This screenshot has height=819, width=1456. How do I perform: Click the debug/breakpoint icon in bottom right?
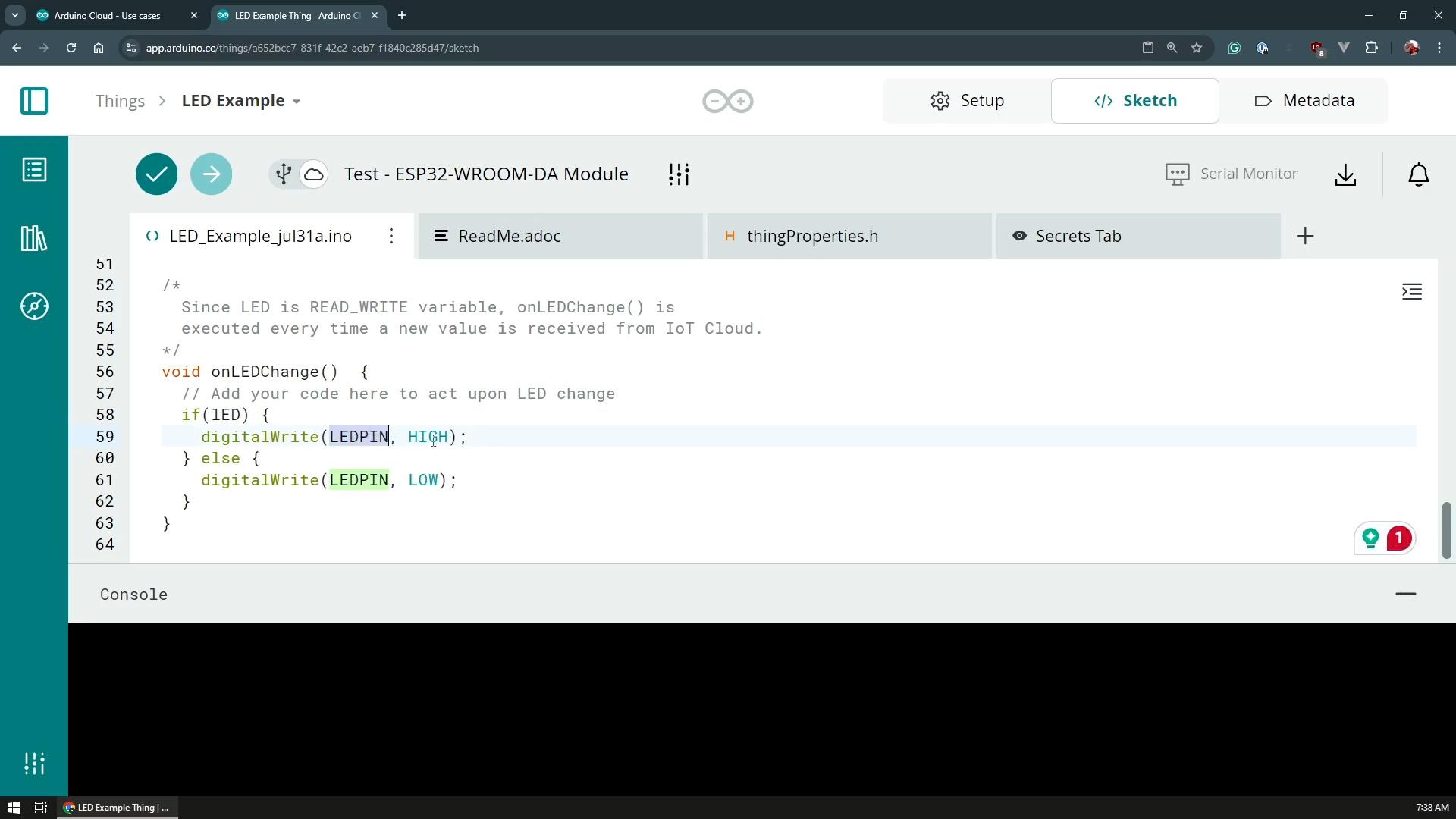coord(1399,538)
